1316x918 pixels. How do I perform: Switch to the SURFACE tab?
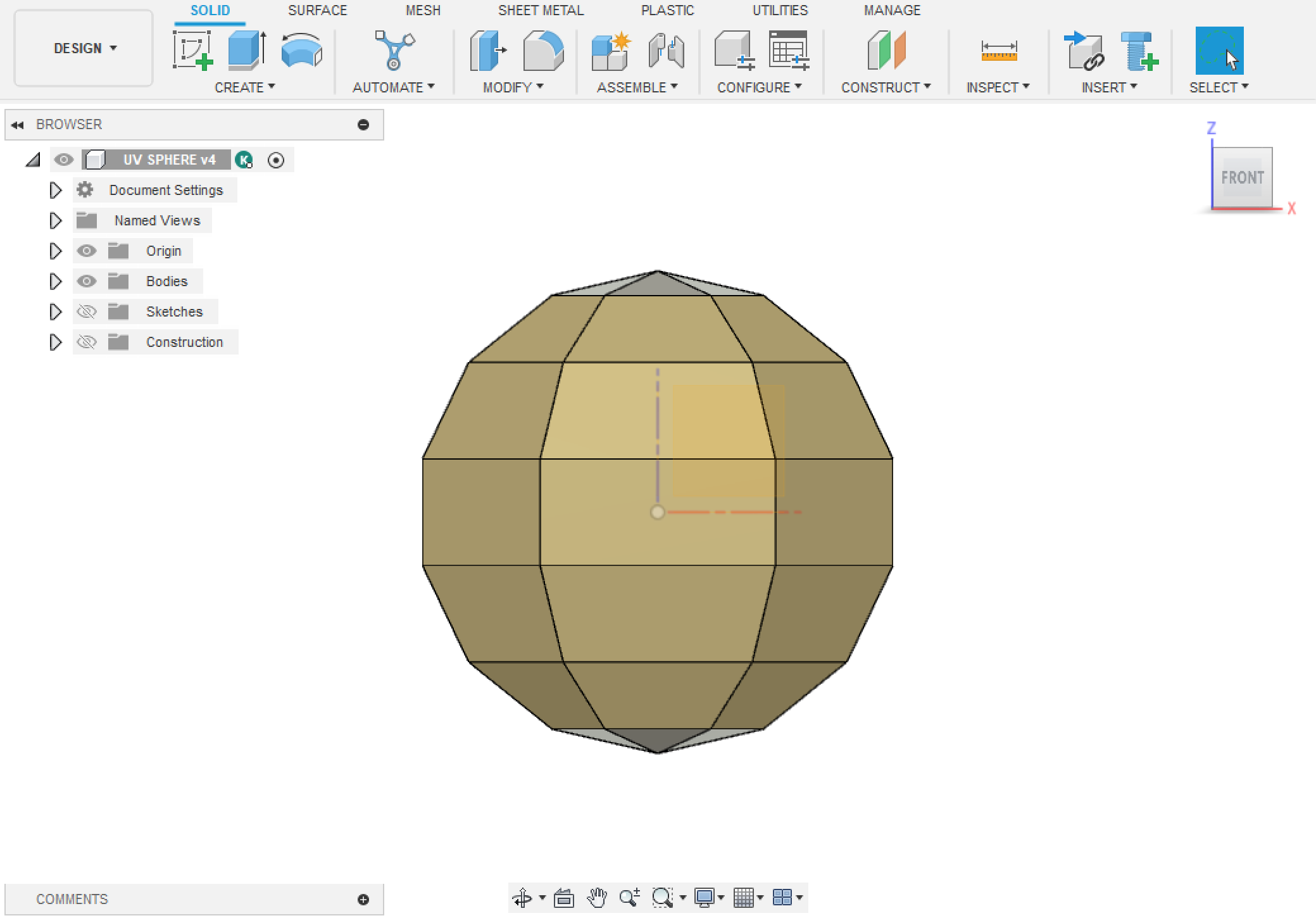(x=318, y=10)
